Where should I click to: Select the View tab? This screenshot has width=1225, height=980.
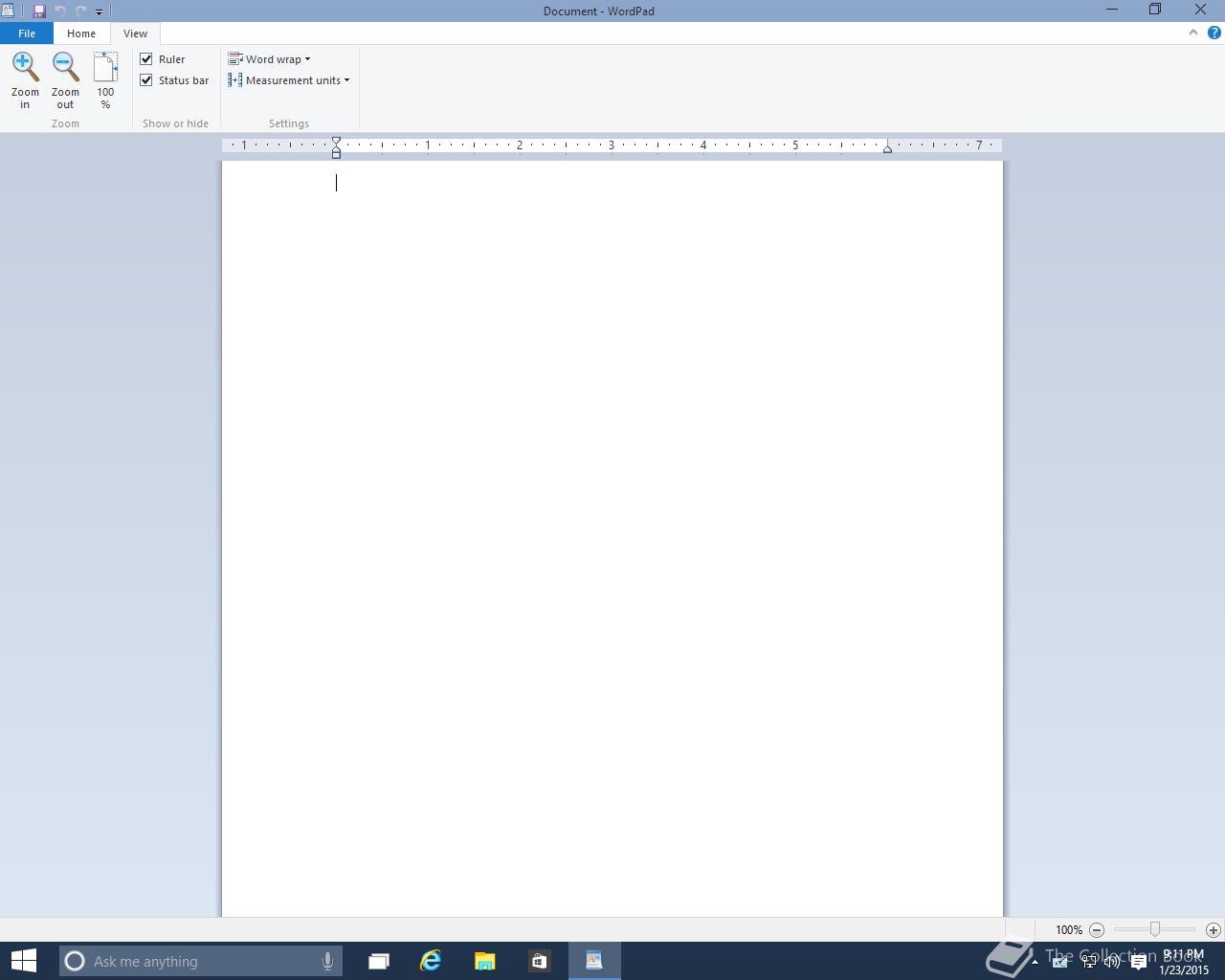(x=135, y=33)
